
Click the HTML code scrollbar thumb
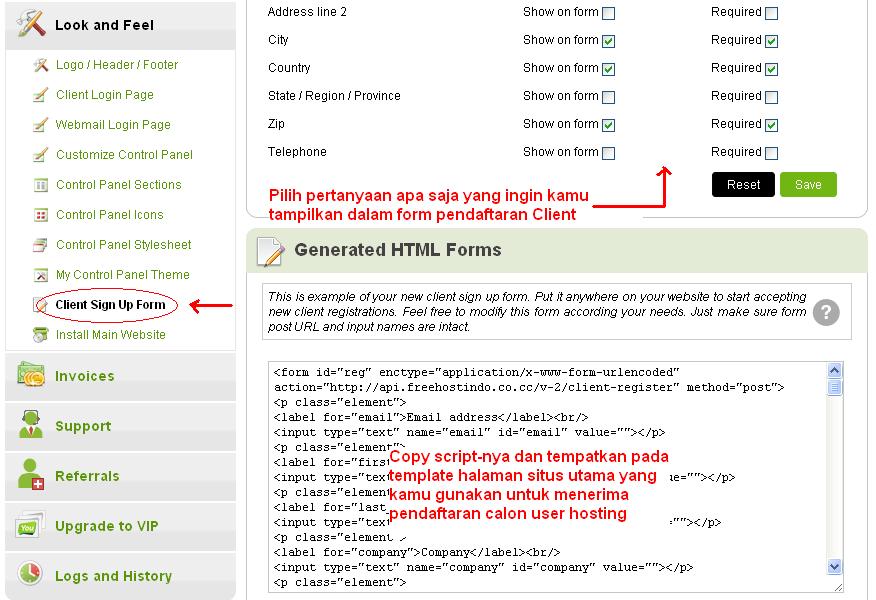[x=834, y=387]
